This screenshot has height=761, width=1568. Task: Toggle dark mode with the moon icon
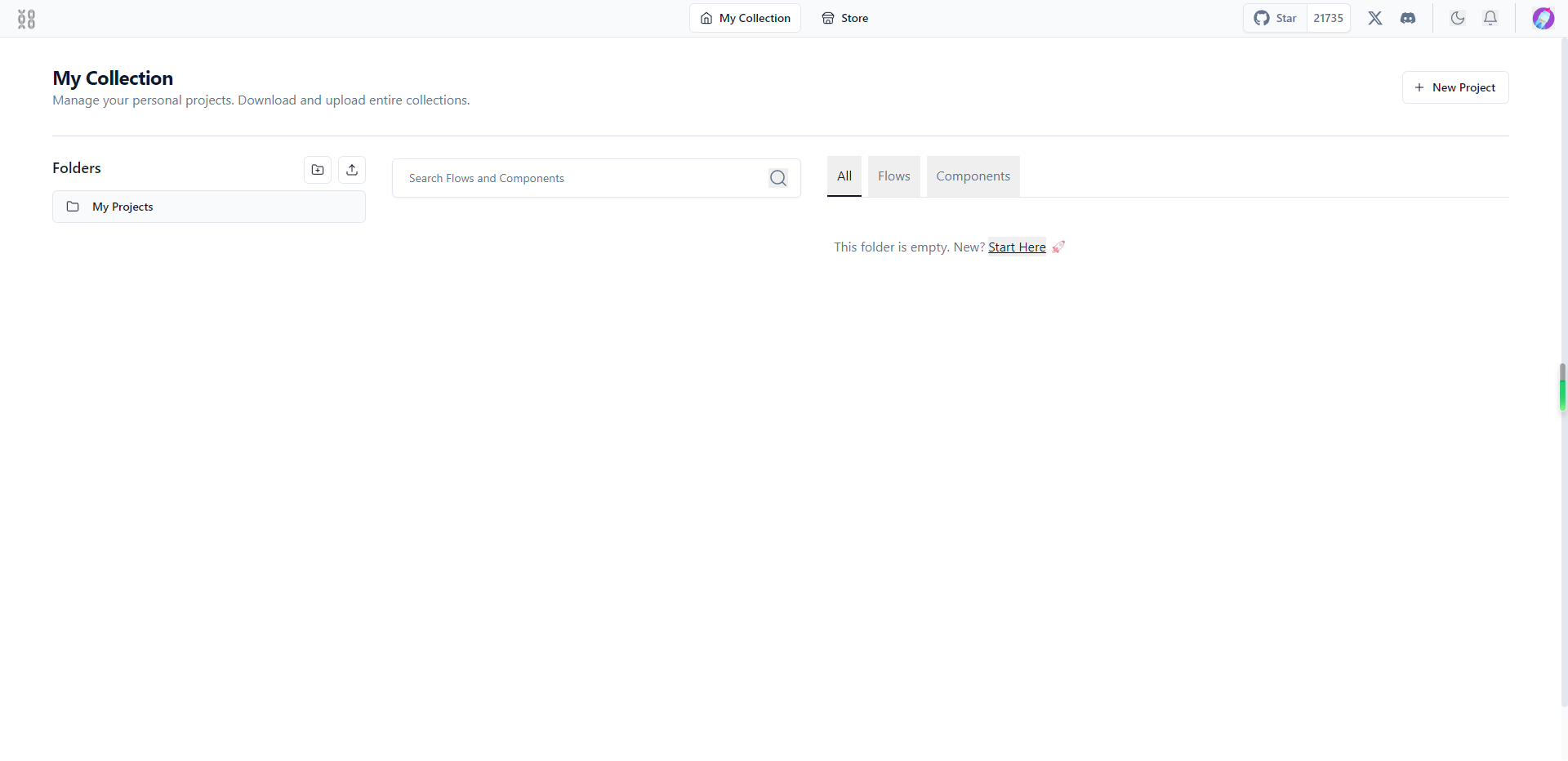tap(1458, 18)
